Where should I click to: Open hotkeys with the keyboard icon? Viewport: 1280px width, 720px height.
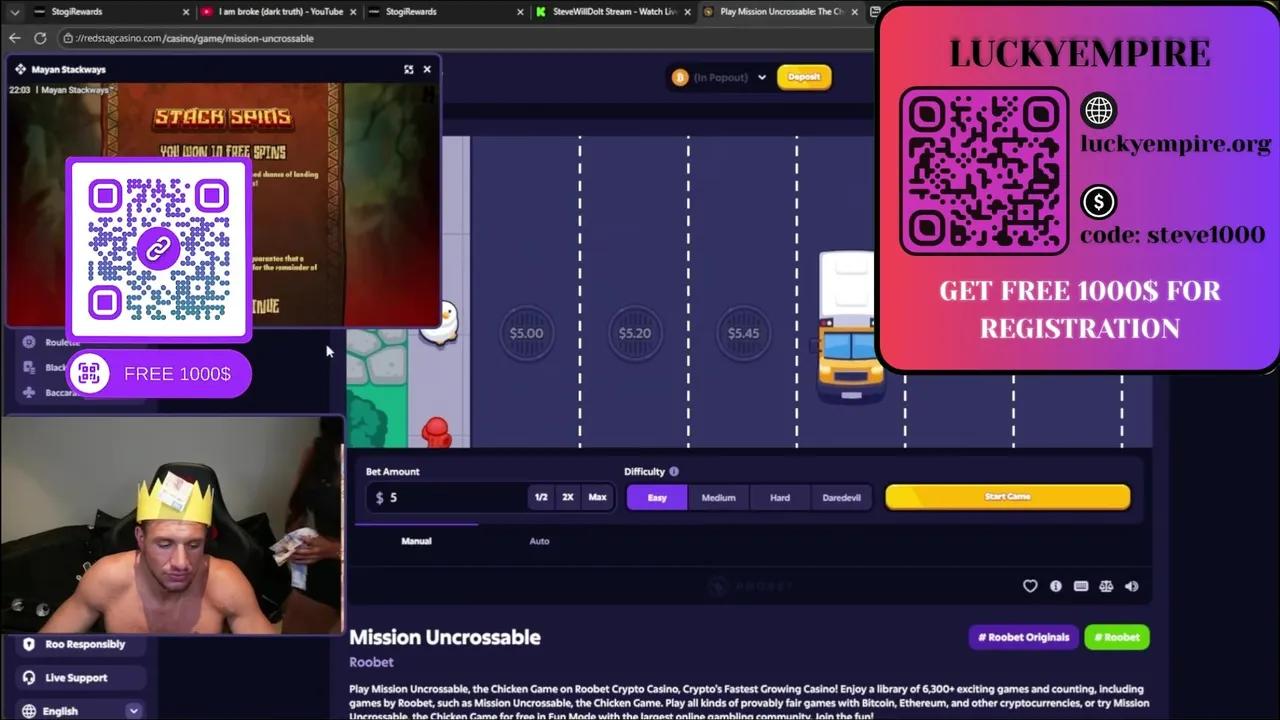(x=1081, y=586)
